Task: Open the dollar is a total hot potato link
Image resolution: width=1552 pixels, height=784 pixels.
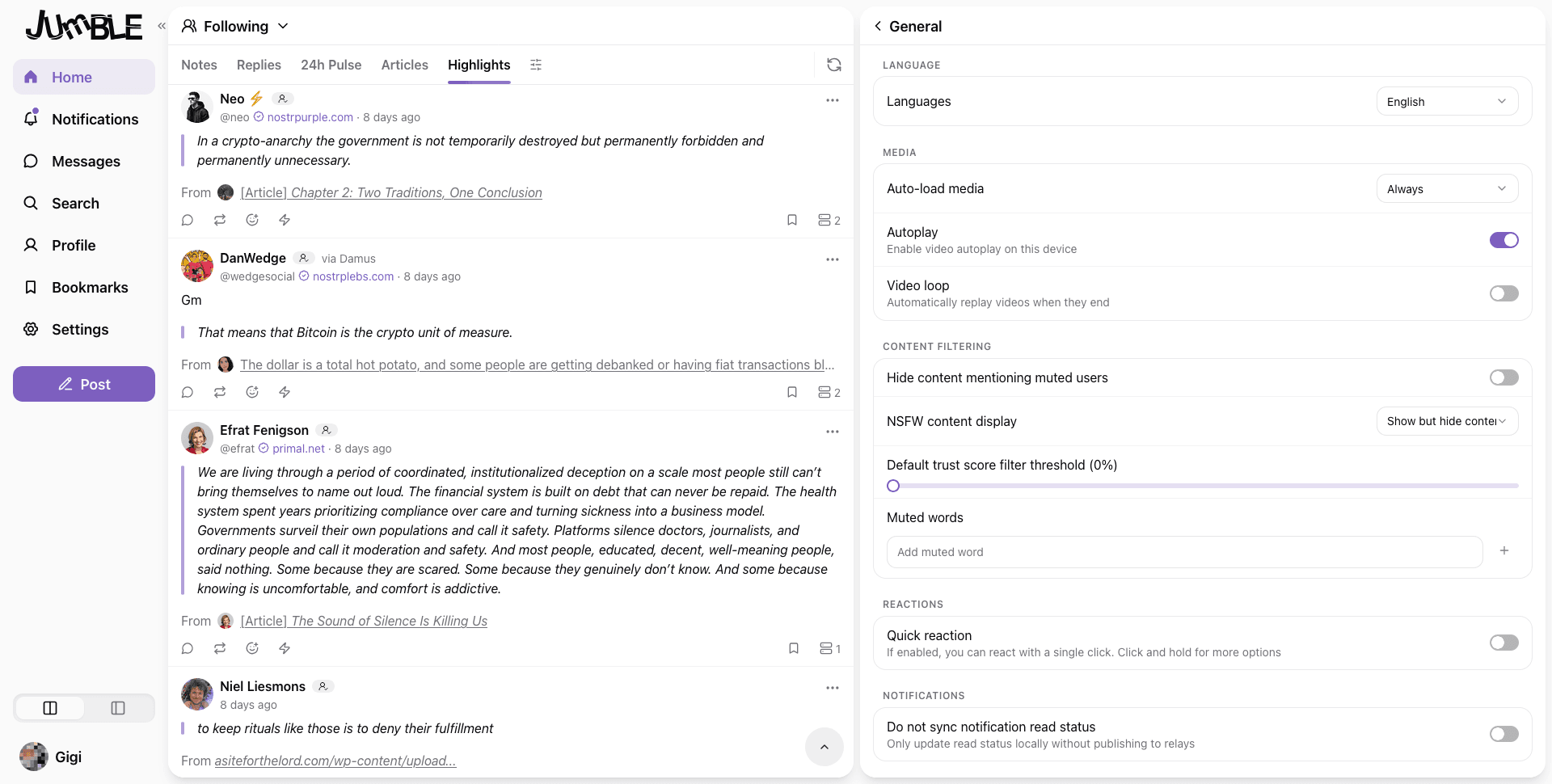Action: tap(538, 365)
